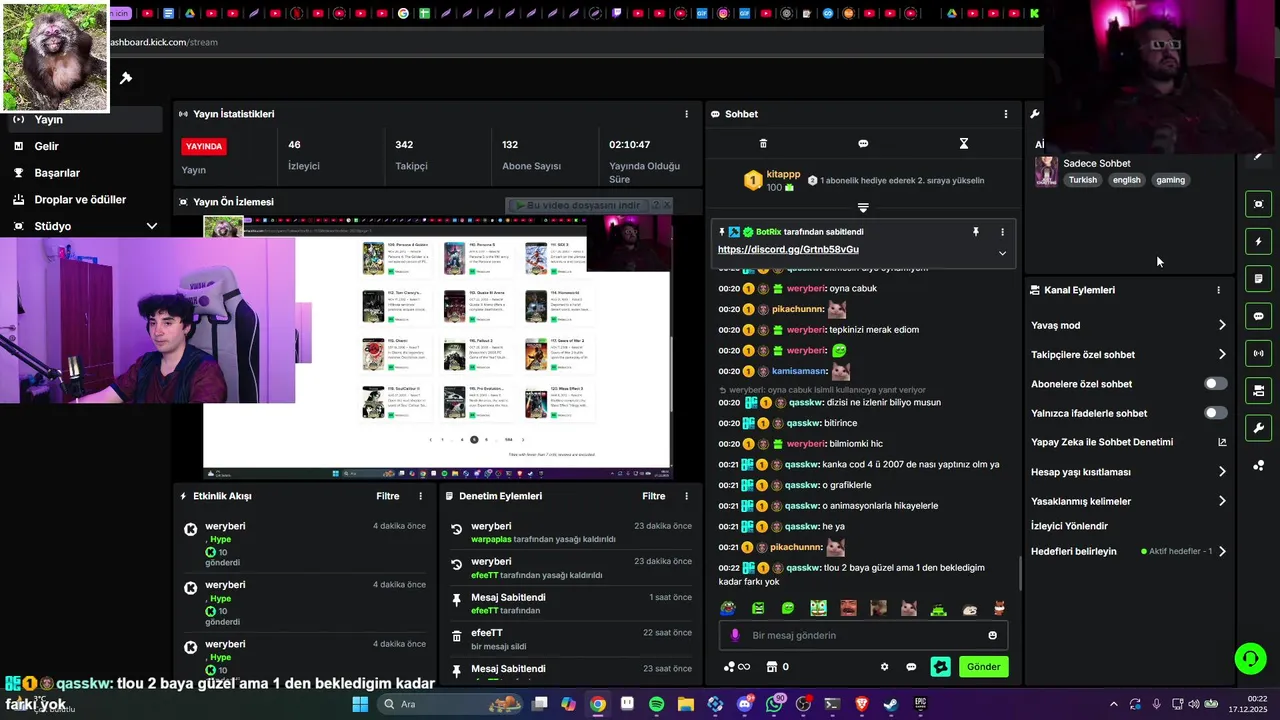
Task: Open Steam from the taskbar
Action: (x=890, y=704)
